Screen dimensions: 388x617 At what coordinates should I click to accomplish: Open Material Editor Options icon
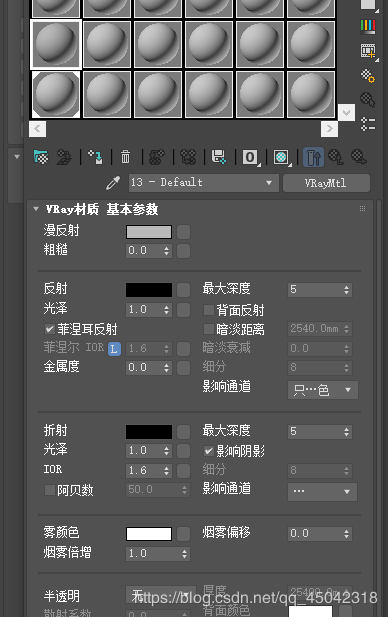tap(368, 76)
